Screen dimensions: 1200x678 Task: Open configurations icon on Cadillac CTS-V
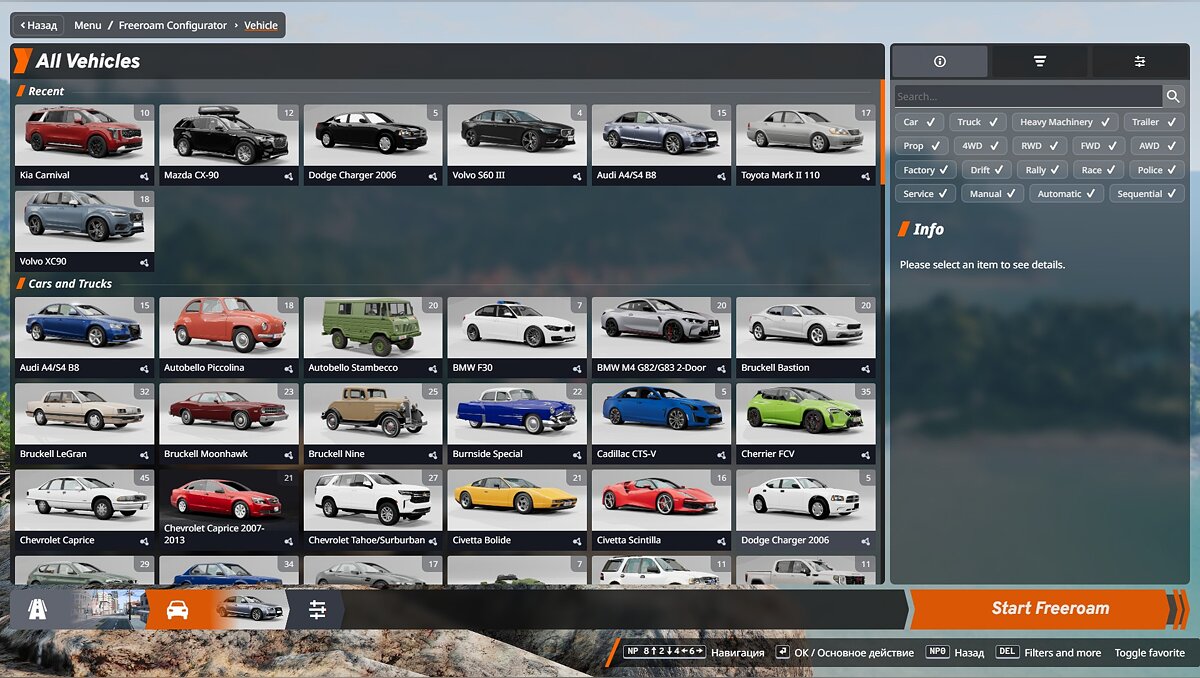[722, 455]
